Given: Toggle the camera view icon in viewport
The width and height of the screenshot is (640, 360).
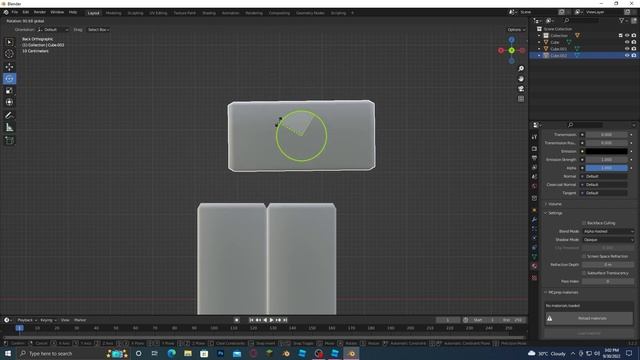Looking at the screenshot, I should click(x=521, y=89).
